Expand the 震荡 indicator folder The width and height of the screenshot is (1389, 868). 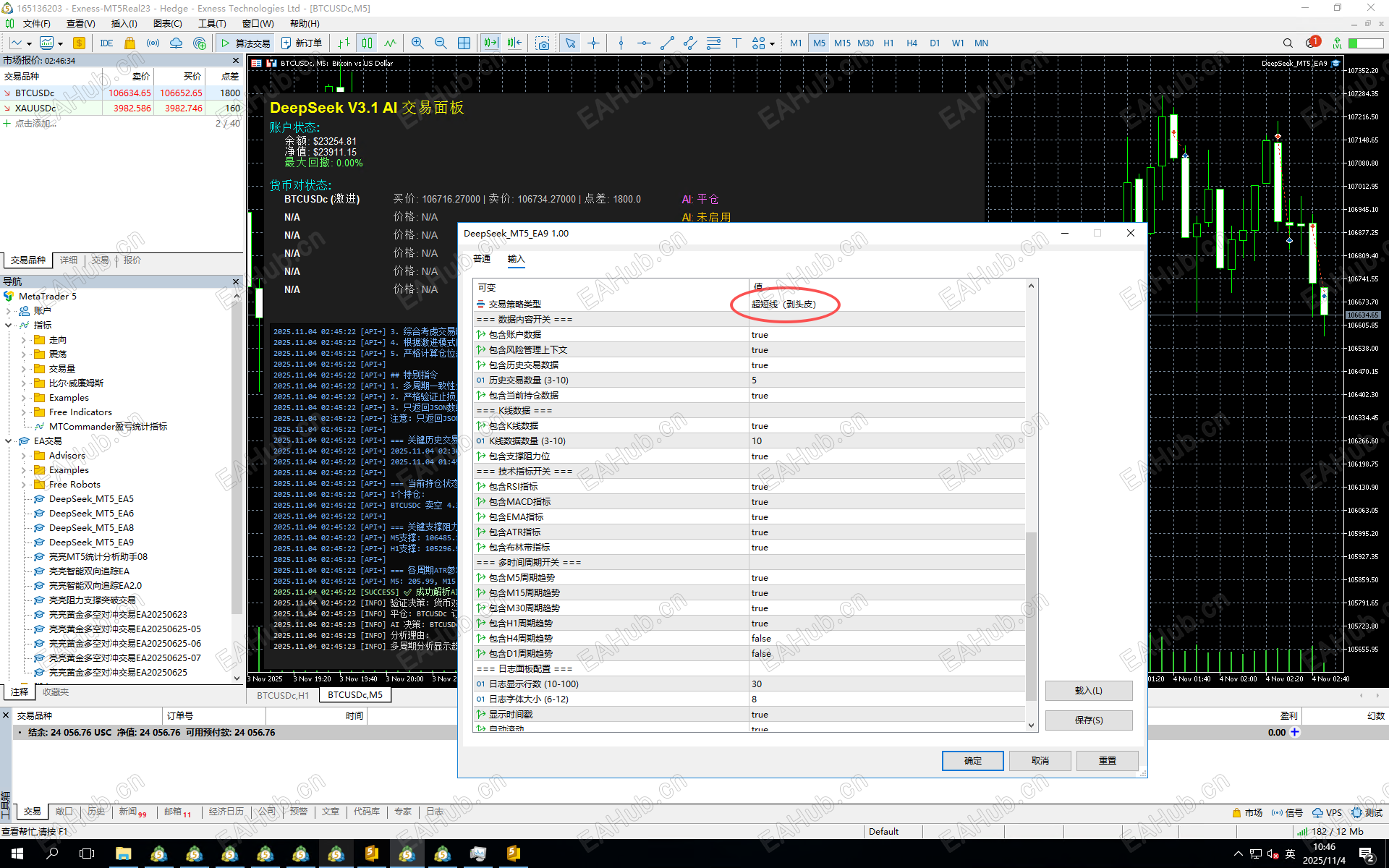click(24, 354)
